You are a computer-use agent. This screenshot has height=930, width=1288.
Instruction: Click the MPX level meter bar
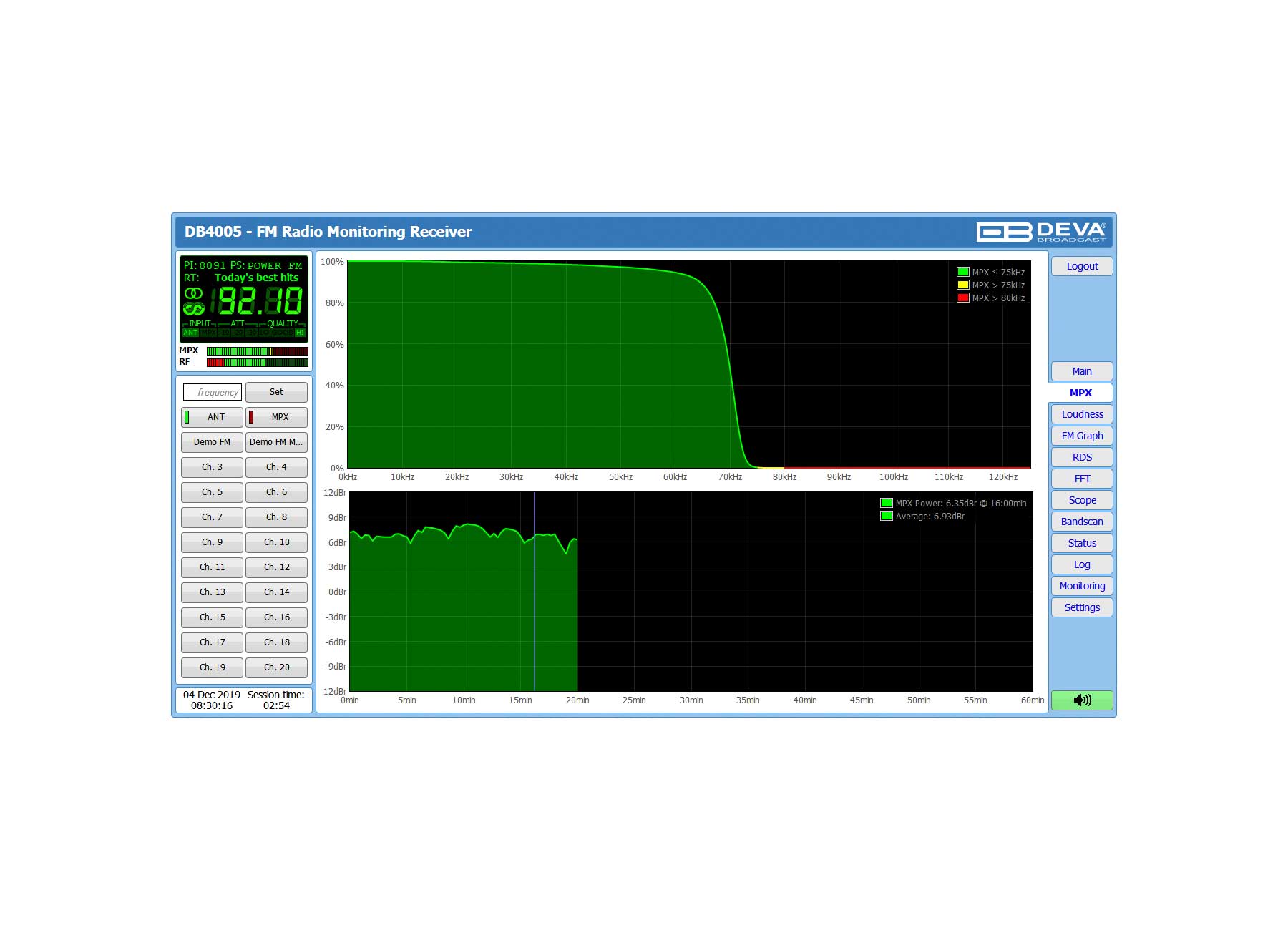tap(258, 351)
